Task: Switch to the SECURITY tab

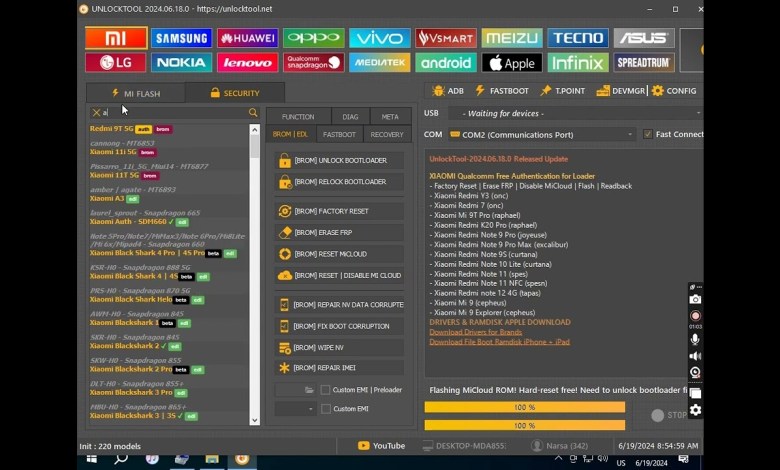Action: [235, 93]
